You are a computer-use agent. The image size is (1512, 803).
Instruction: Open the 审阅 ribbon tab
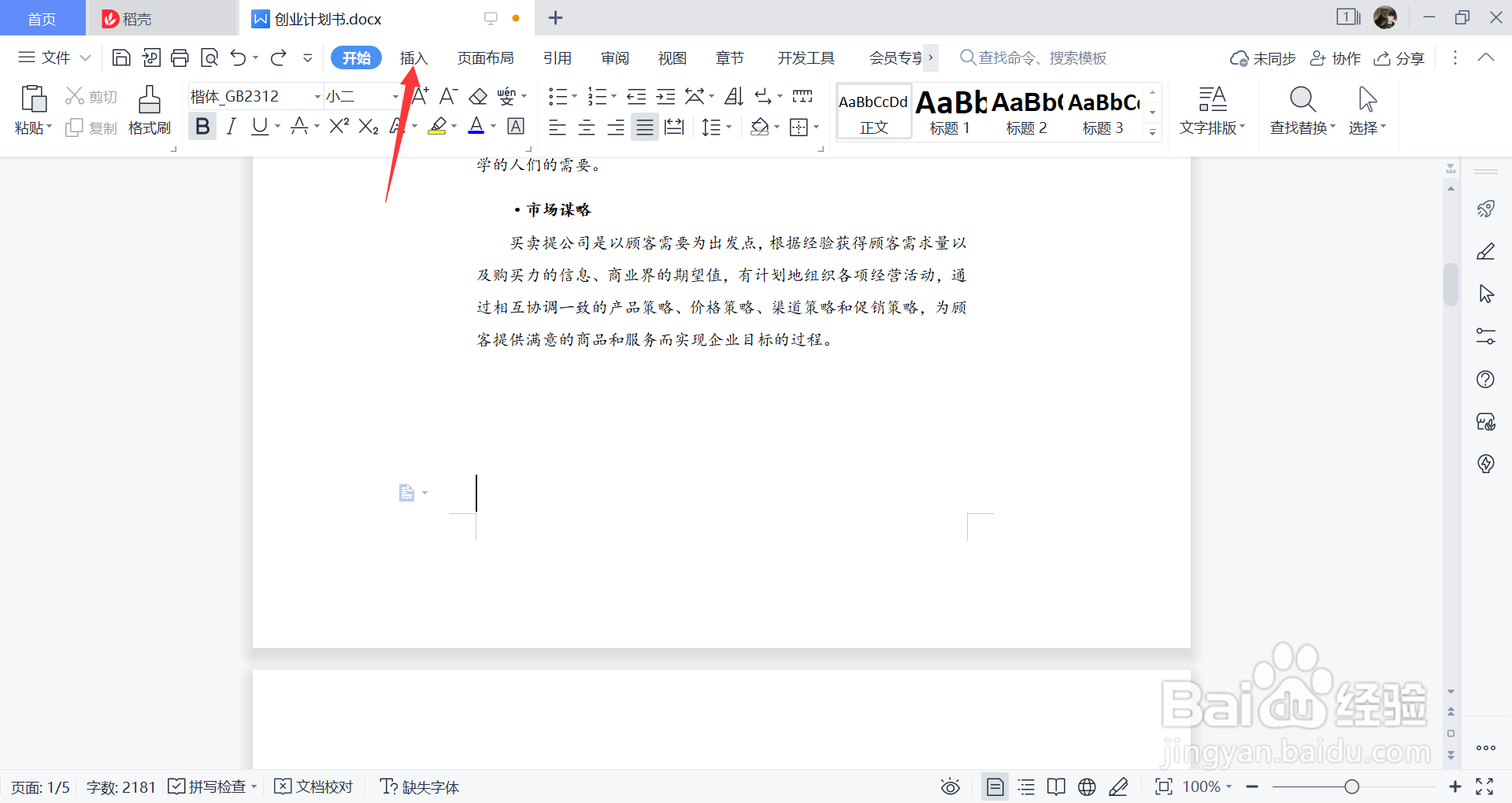point(615,57)
